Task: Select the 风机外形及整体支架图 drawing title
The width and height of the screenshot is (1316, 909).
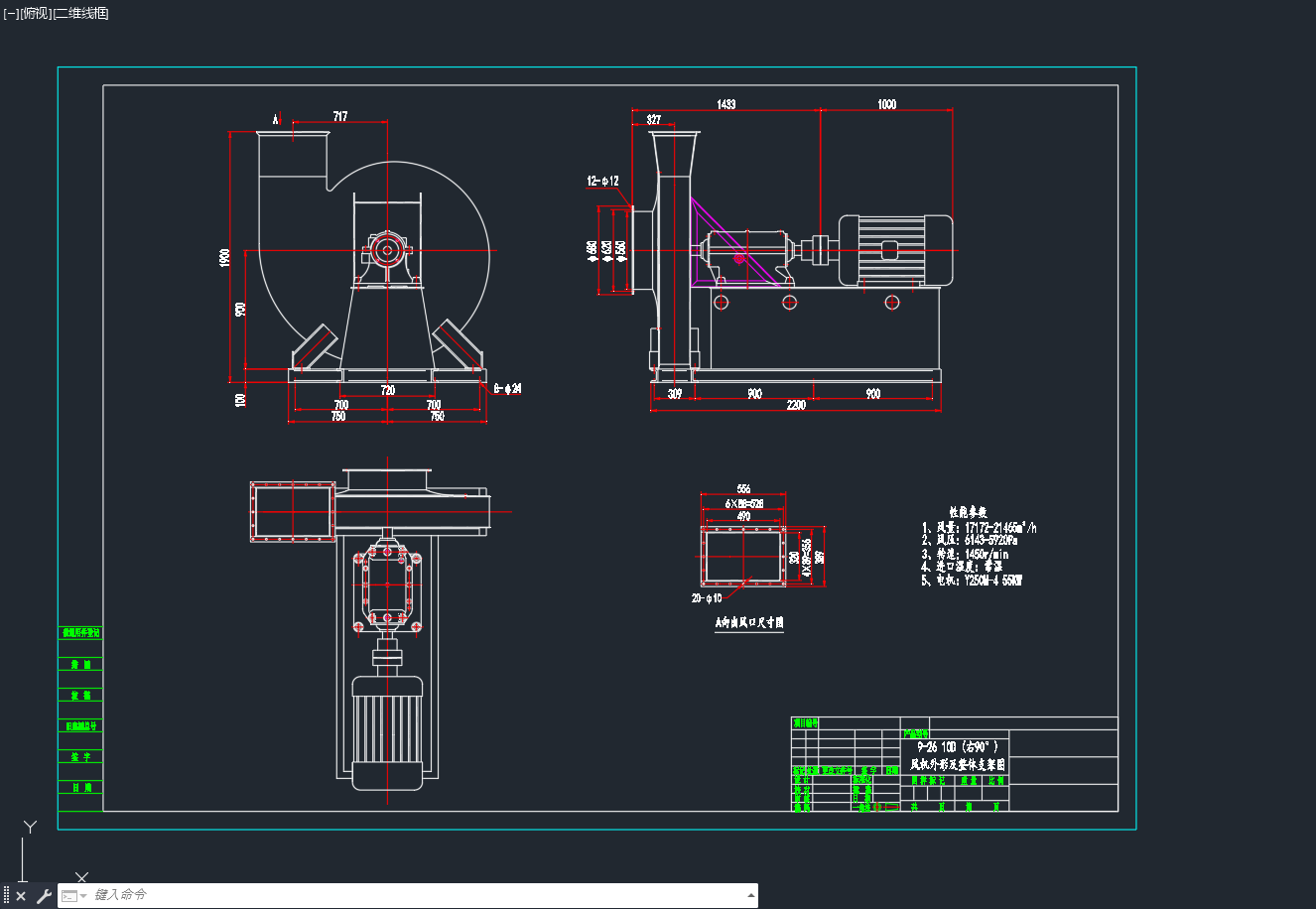Action: [x=958, y=765]
